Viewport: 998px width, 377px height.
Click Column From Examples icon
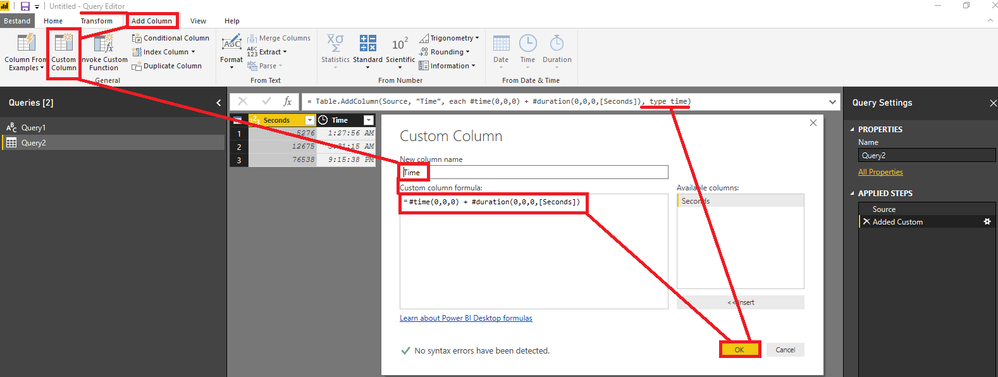[26, 43]
